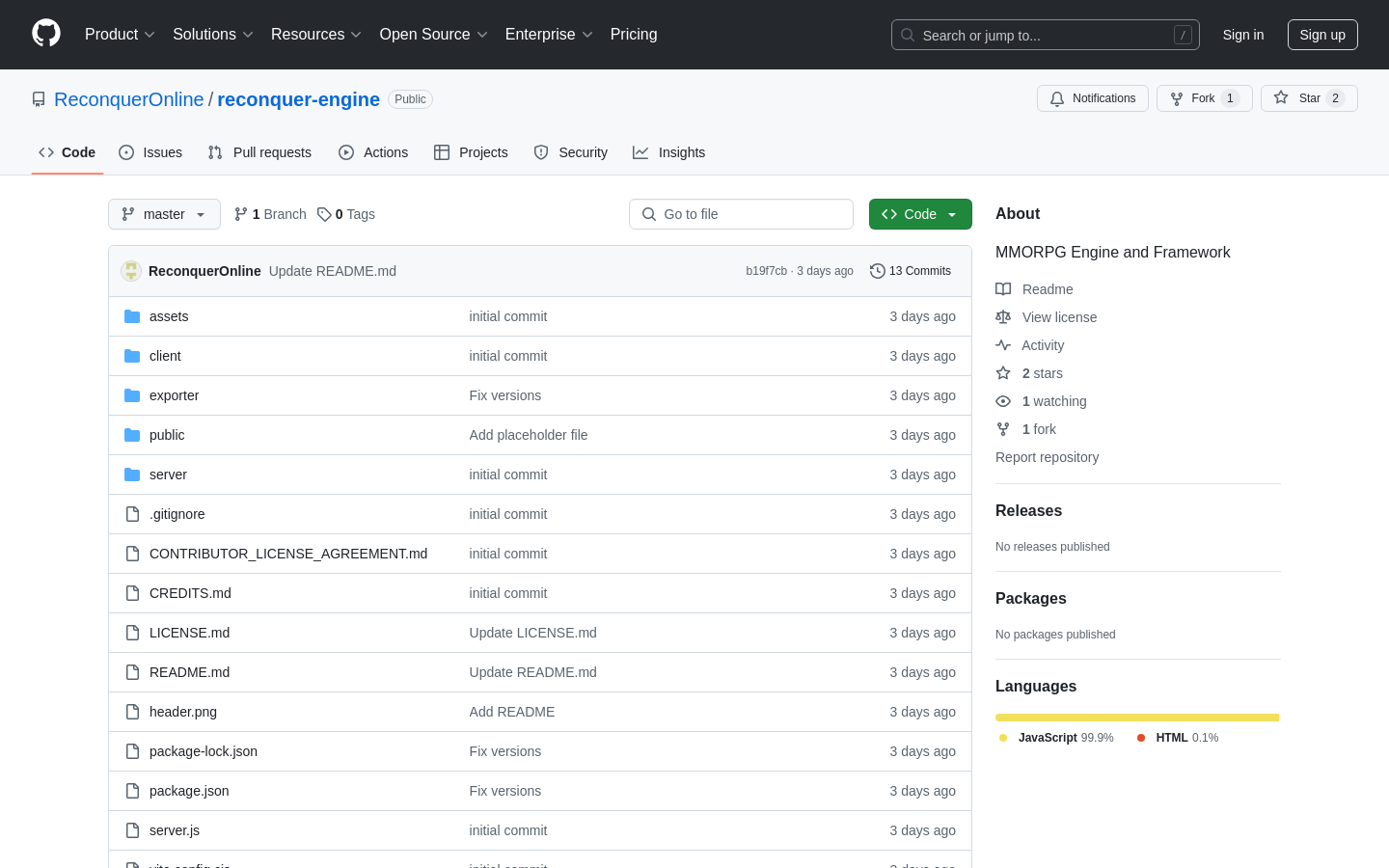Click the license scale icon in About
The width and height of the screenshot is (1389, 868).
point(1003,317)
